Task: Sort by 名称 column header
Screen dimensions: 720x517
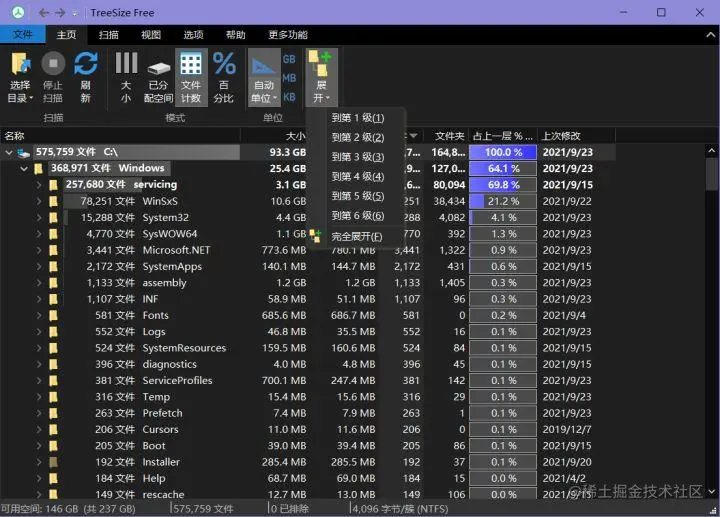Action: [120, 136]
